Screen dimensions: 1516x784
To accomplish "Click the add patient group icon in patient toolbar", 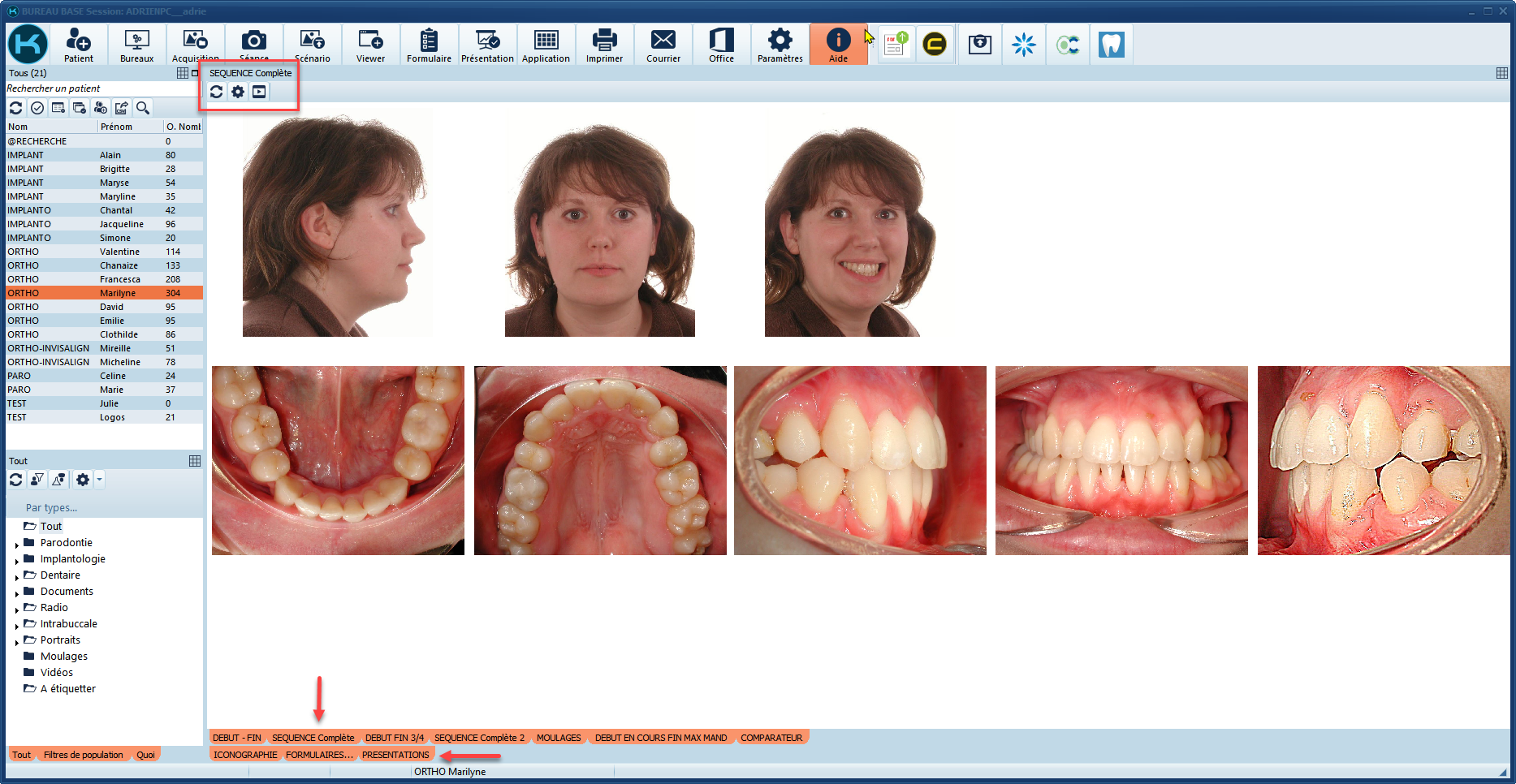I will (101, 108).
